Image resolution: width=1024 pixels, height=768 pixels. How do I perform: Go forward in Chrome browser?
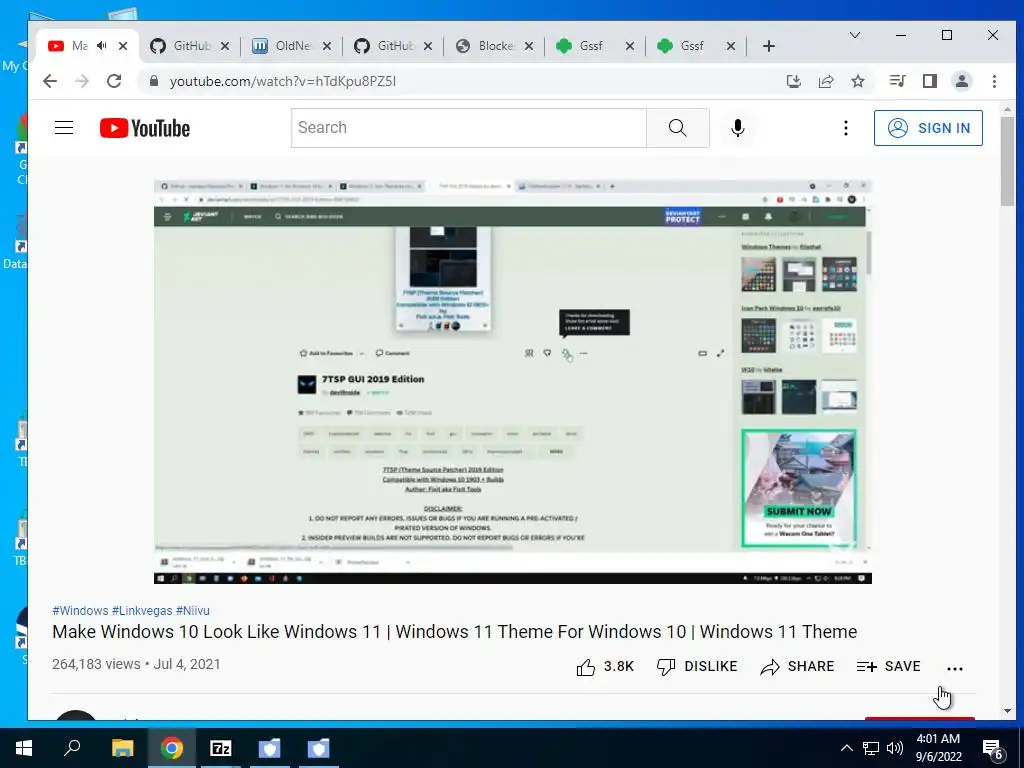click(82, 81)
